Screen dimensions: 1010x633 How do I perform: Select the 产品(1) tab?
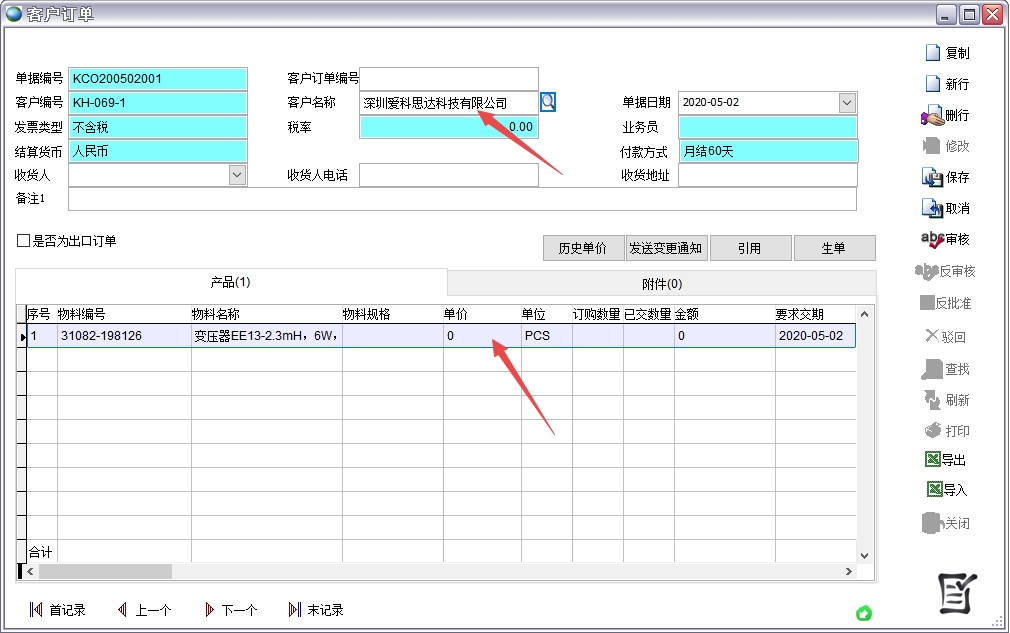(x=230, y=283)
